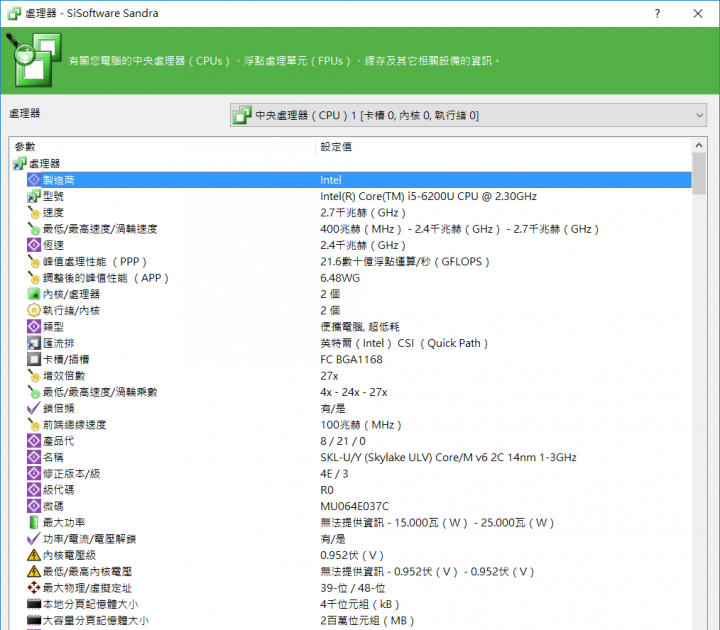The image size is (720, 630).
Task: Click the green battery icon beside 最大功率
Action: point(34,523)
